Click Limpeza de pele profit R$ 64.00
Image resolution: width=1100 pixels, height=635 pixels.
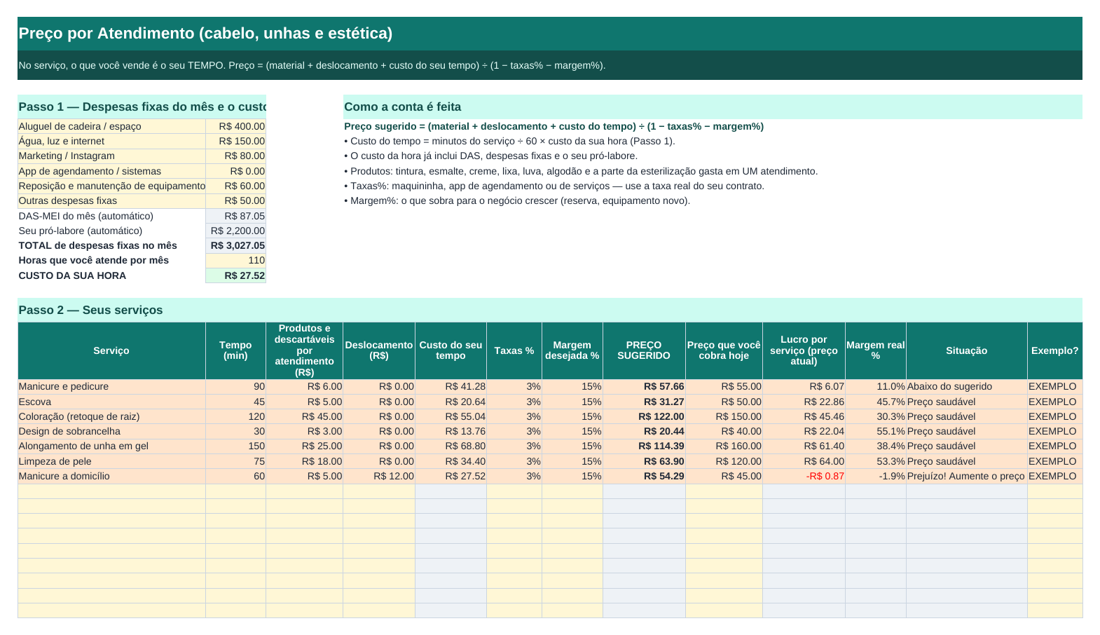tap(804, 462)
